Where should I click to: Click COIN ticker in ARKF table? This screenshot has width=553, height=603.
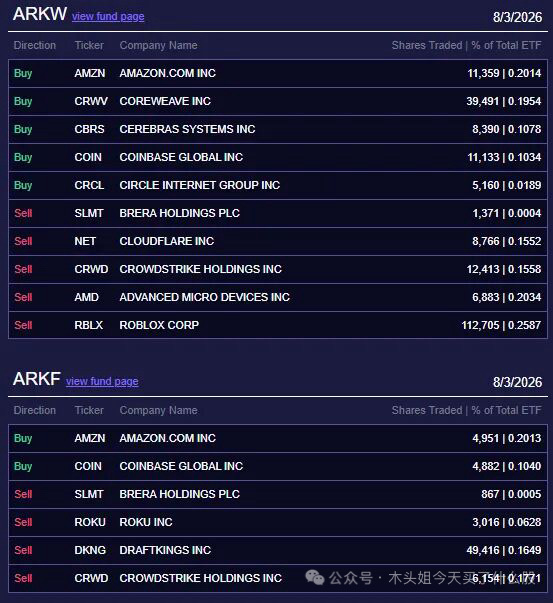click(88, 466)
